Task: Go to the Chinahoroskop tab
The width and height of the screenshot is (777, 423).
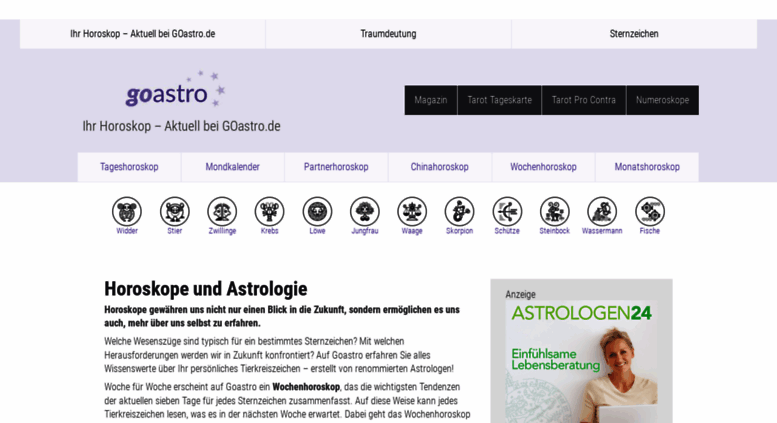Action: 440,167
